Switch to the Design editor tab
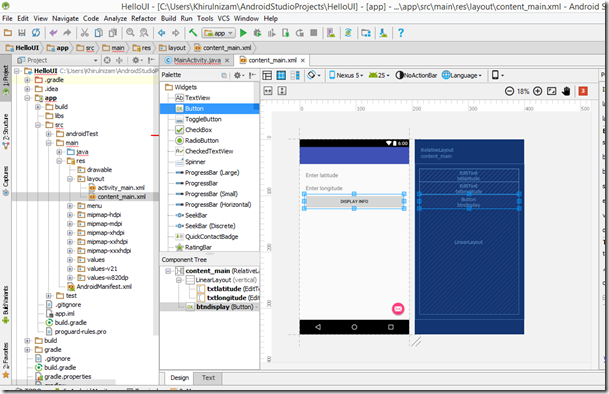Screen dimensions: 609x394 (179, 378)
